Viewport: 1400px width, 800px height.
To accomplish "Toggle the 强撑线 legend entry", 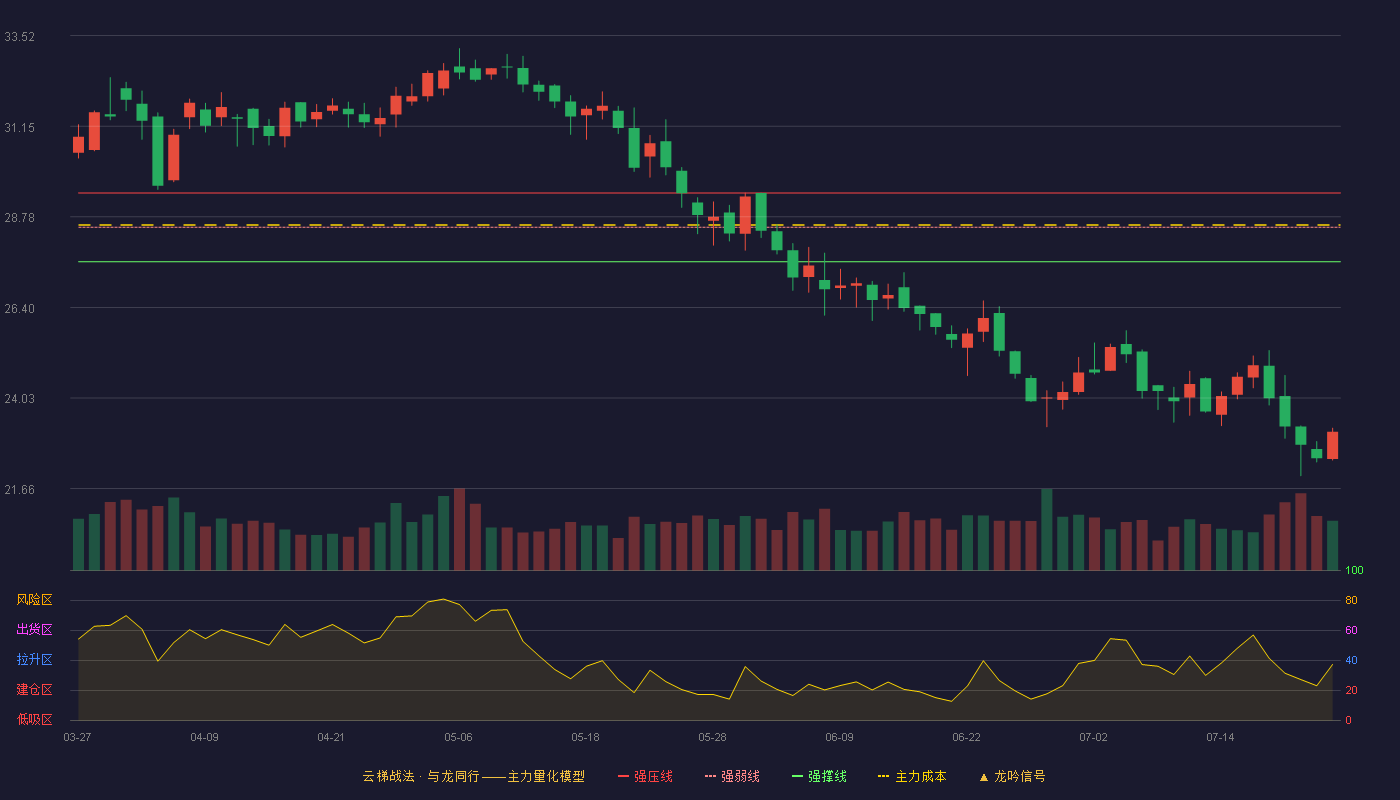I will 819,776.
